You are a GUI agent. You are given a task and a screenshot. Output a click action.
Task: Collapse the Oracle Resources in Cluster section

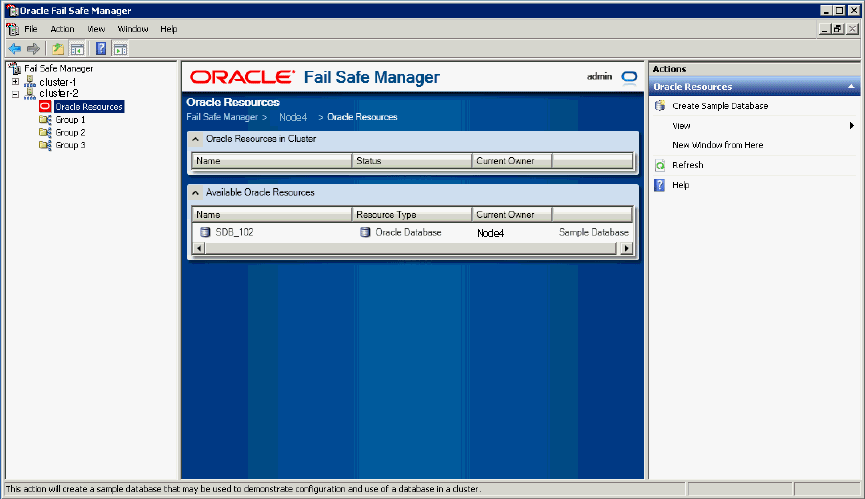(195, 139)
